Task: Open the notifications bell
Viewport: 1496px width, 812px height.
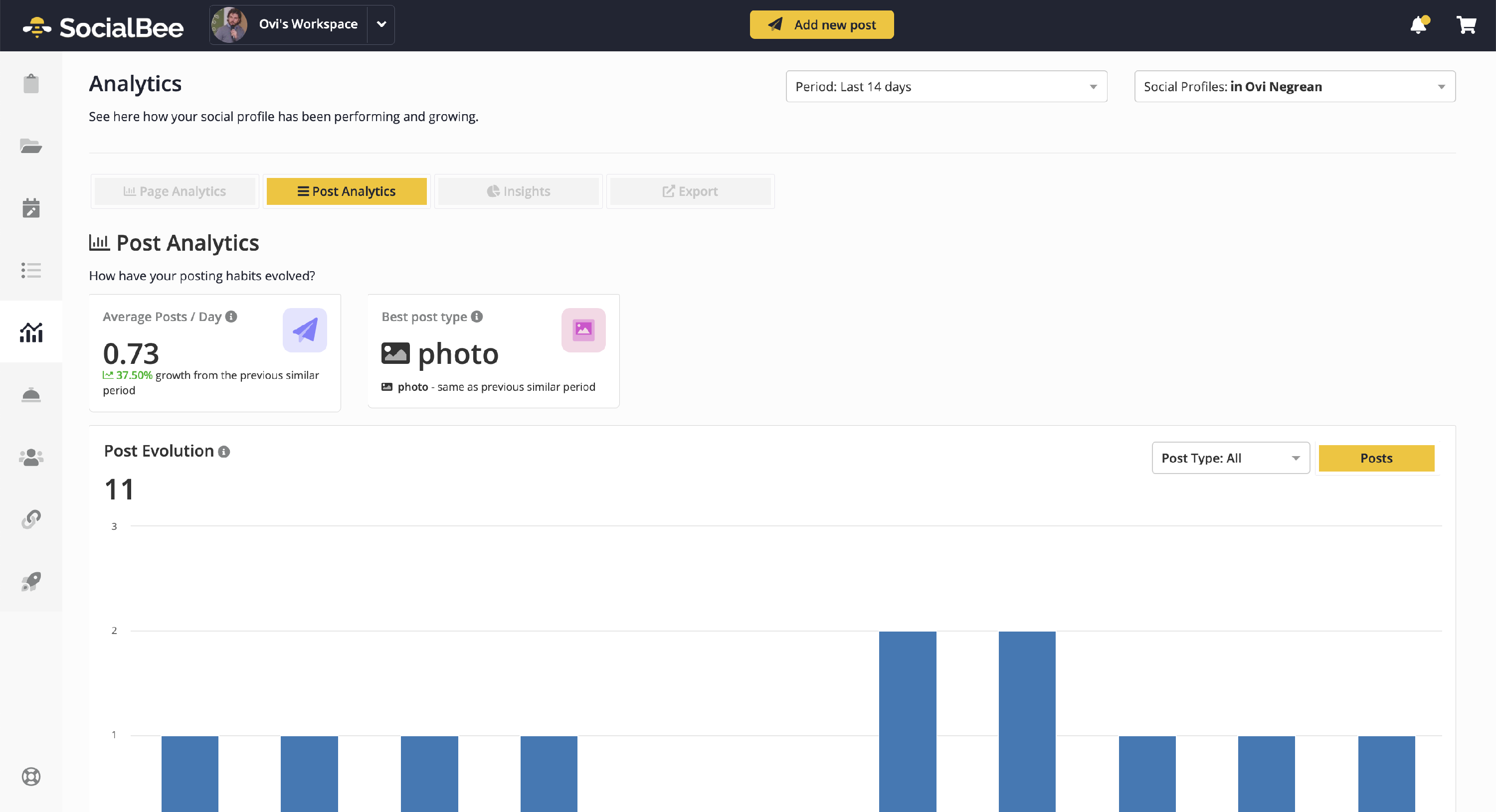Action: click(1419, 24)
